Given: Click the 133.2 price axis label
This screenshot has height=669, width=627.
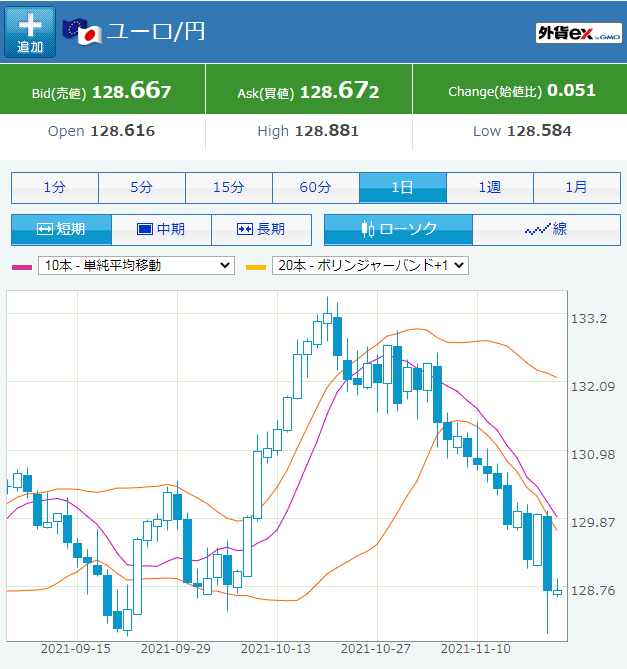Looking at the screenshot, I should [x=589, y=319].
